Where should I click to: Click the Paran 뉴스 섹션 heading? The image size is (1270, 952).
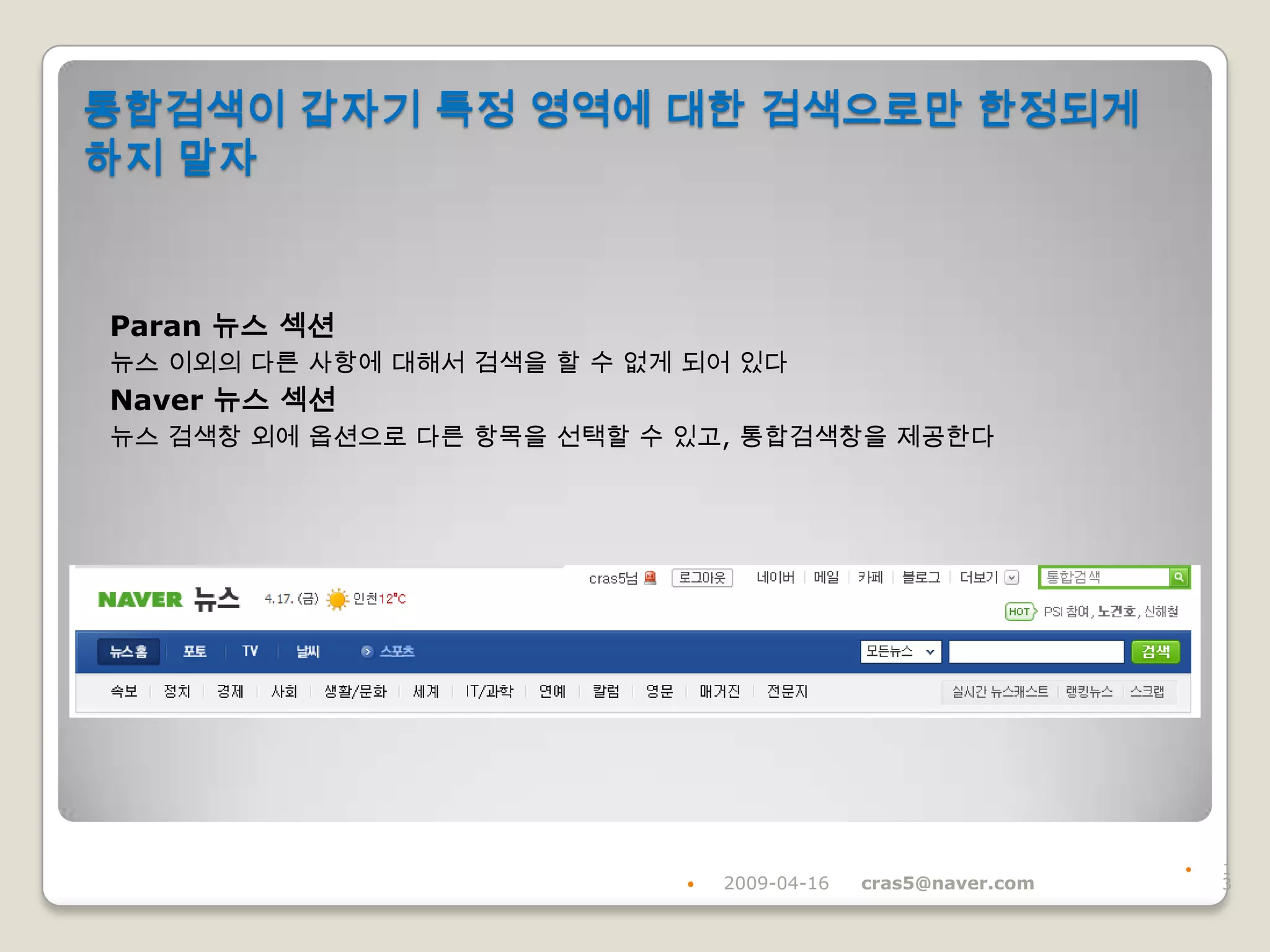click(x=222, y=325)
